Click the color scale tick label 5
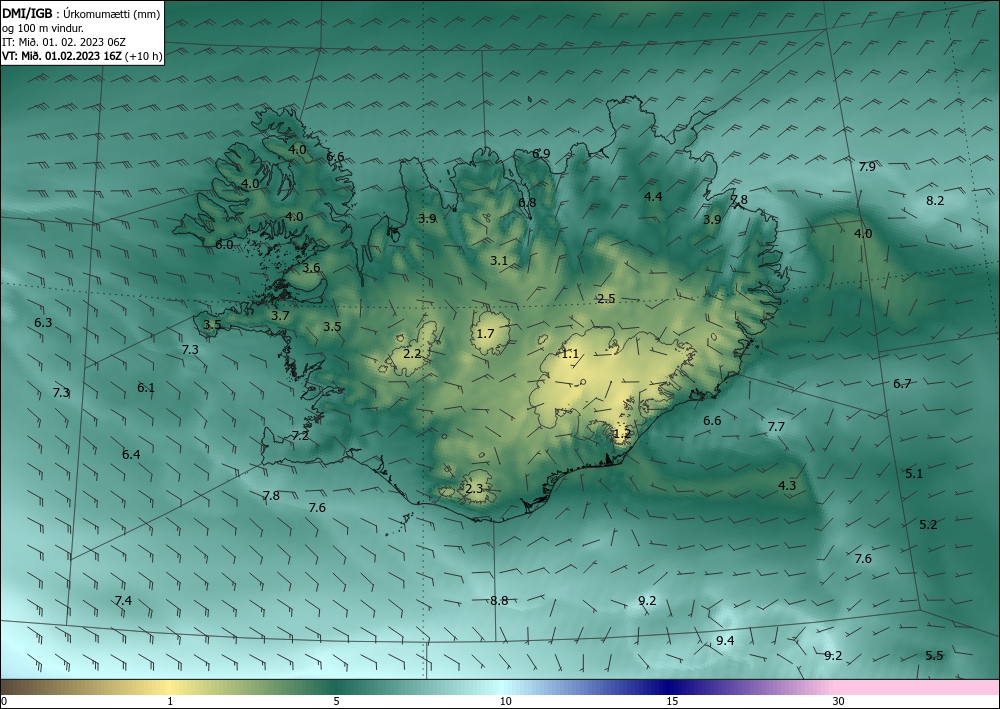The image size is (1000, 709). coord(336,701)
